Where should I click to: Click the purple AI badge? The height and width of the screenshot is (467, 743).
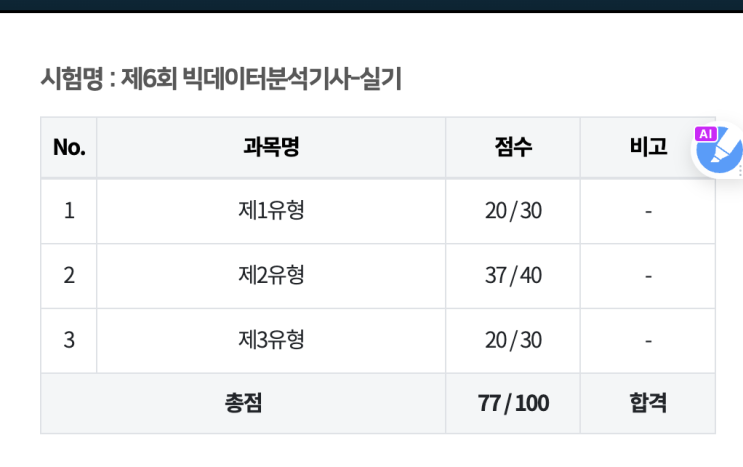(x=706, y=134)
